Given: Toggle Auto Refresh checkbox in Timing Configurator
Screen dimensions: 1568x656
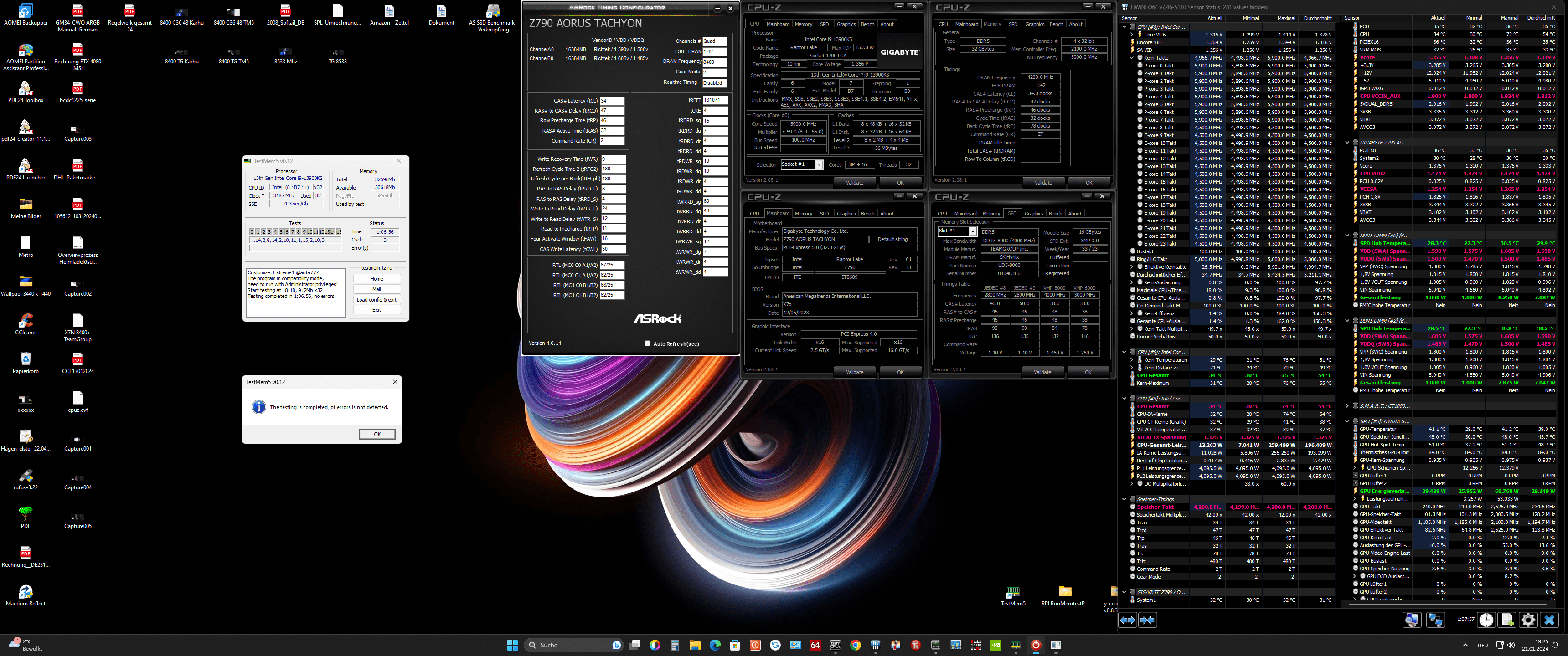Looking at the screenshot, I should tap(647, 343).
